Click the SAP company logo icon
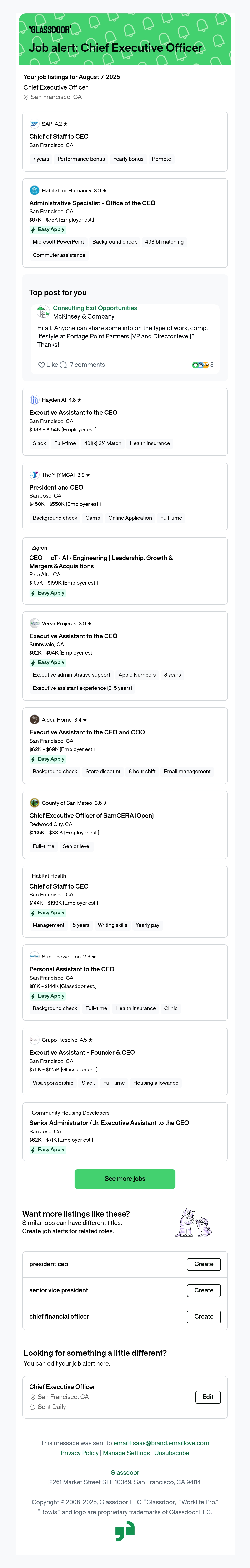This screenshot has height=1568, width=250. coord(34,124)
